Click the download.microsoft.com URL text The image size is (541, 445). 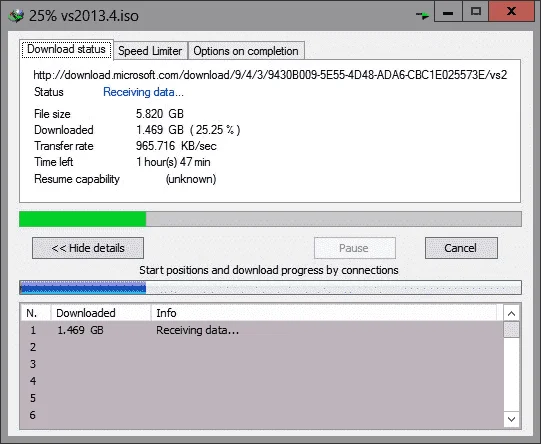[x=270, y=75]
